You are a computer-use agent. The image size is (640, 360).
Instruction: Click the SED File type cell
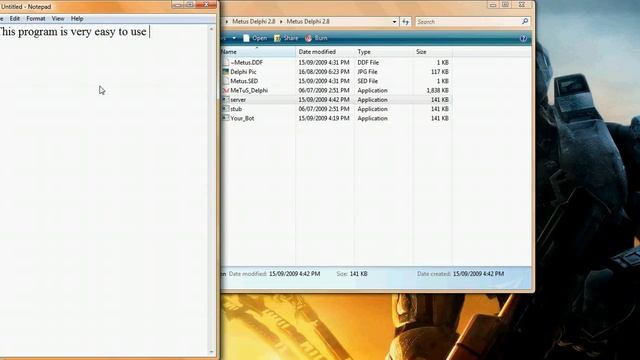pos(368,81)
